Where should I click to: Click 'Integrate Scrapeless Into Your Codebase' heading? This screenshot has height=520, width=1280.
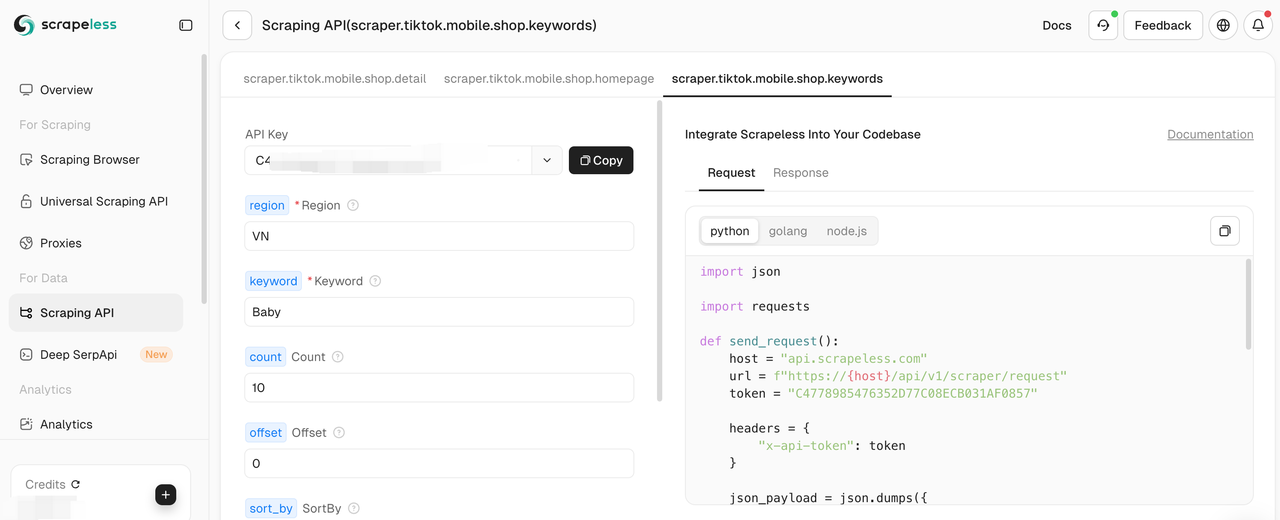pyautogui.click(x=803, y=134)
